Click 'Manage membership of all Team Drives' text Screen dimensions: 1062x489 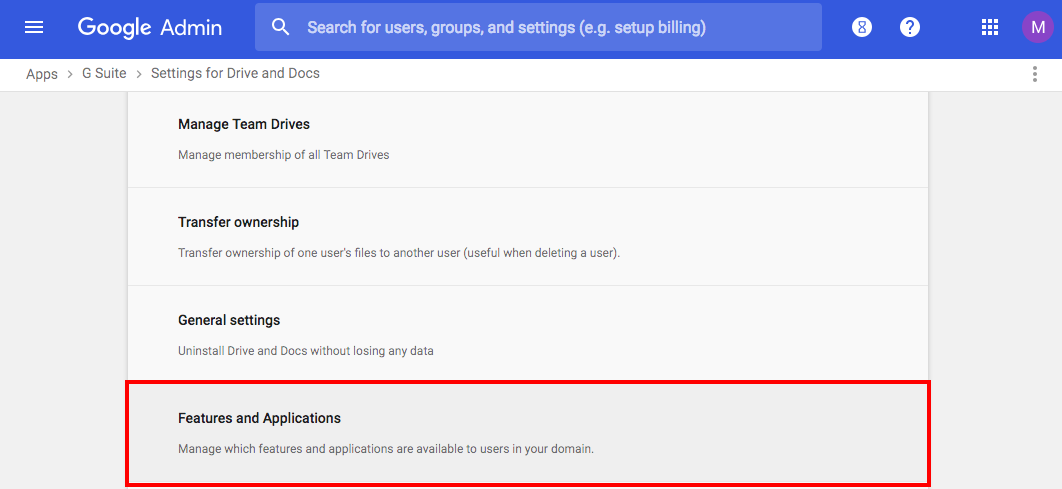pos(284,154)
